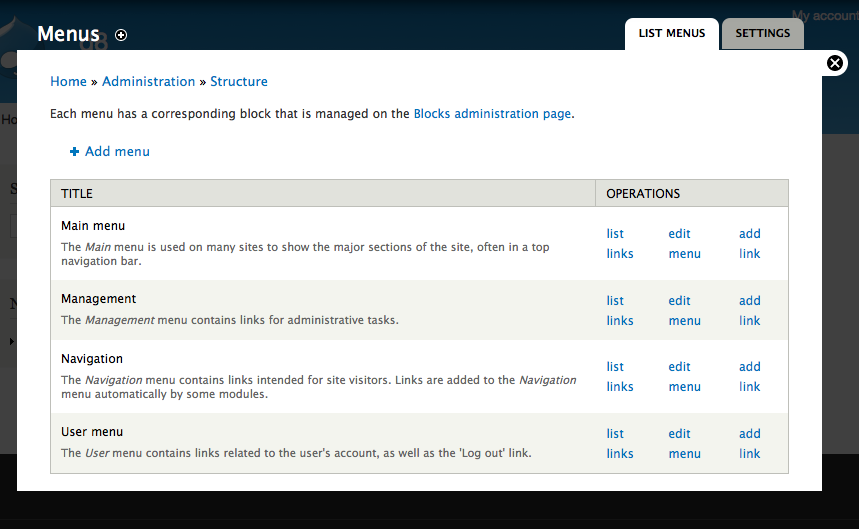Switch to the List Menus tab
Viewport: 859px width, 529px height.
pos(672,33)
